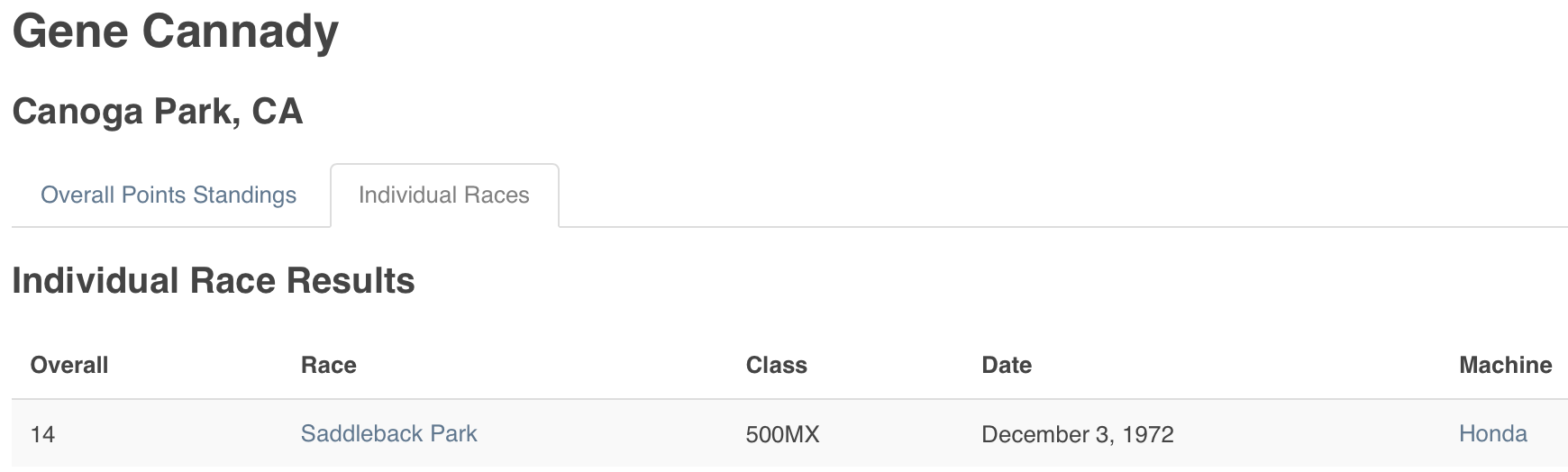The image size is (1568, 472).
Task: Click the Gene Cannady page title
Action: coord(176,32)
